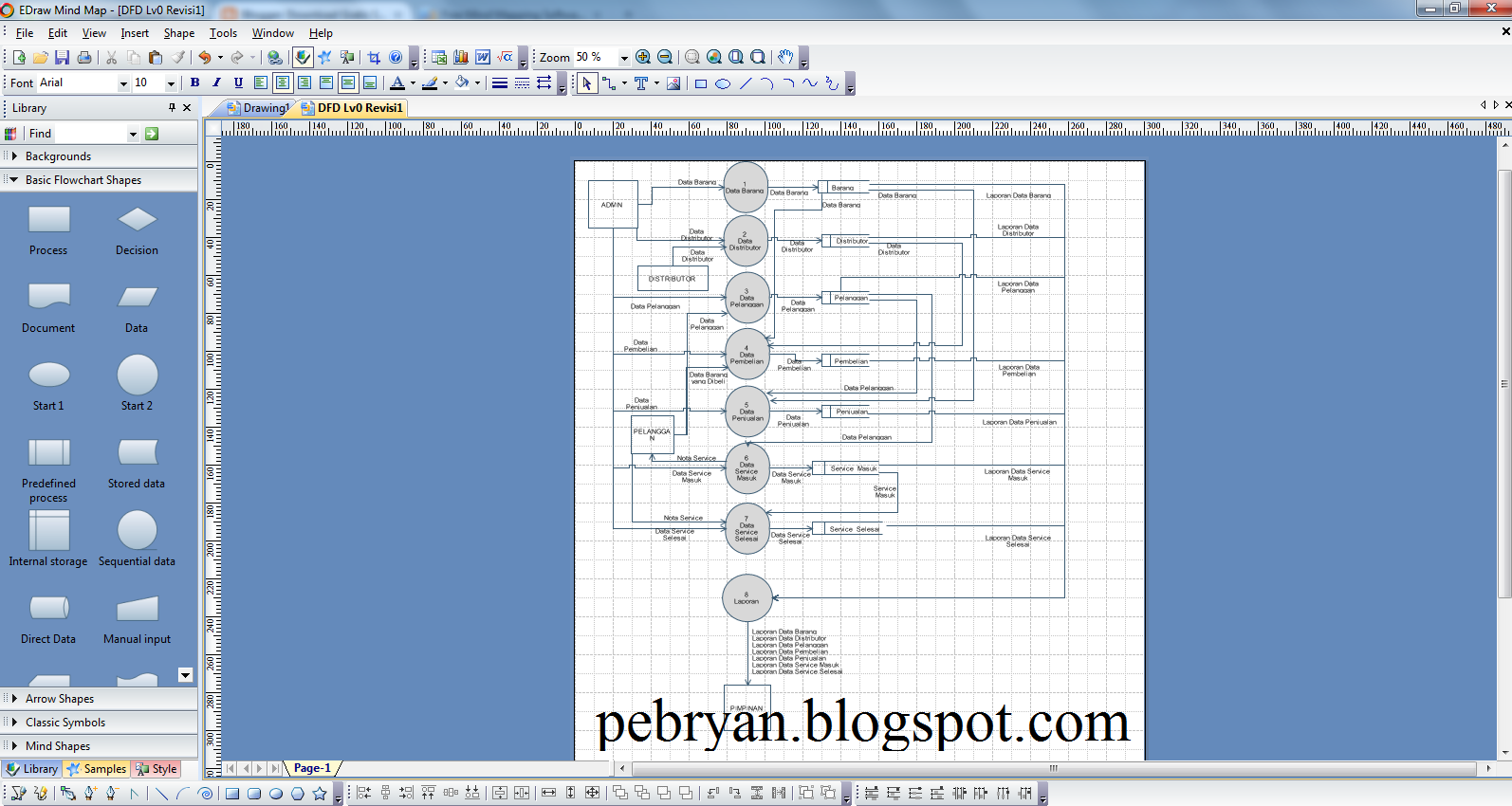1512x806 pixels.
Task: Select the Connector tool
Action: (x=609, y=83)
